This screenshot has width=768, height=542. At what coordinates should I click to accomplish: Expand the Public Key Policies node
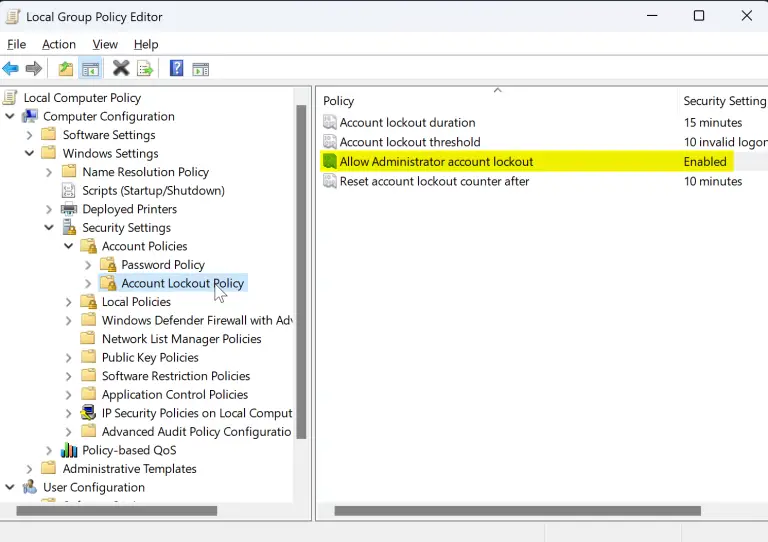[69, 357]
